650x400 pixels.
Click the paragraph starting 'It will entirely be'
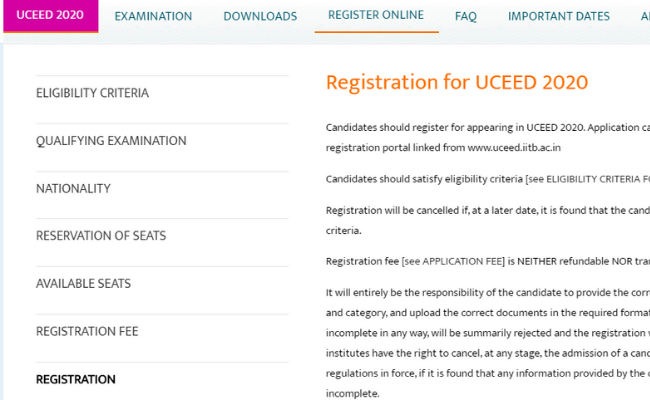pyautogui.click(x=487, y=294)
